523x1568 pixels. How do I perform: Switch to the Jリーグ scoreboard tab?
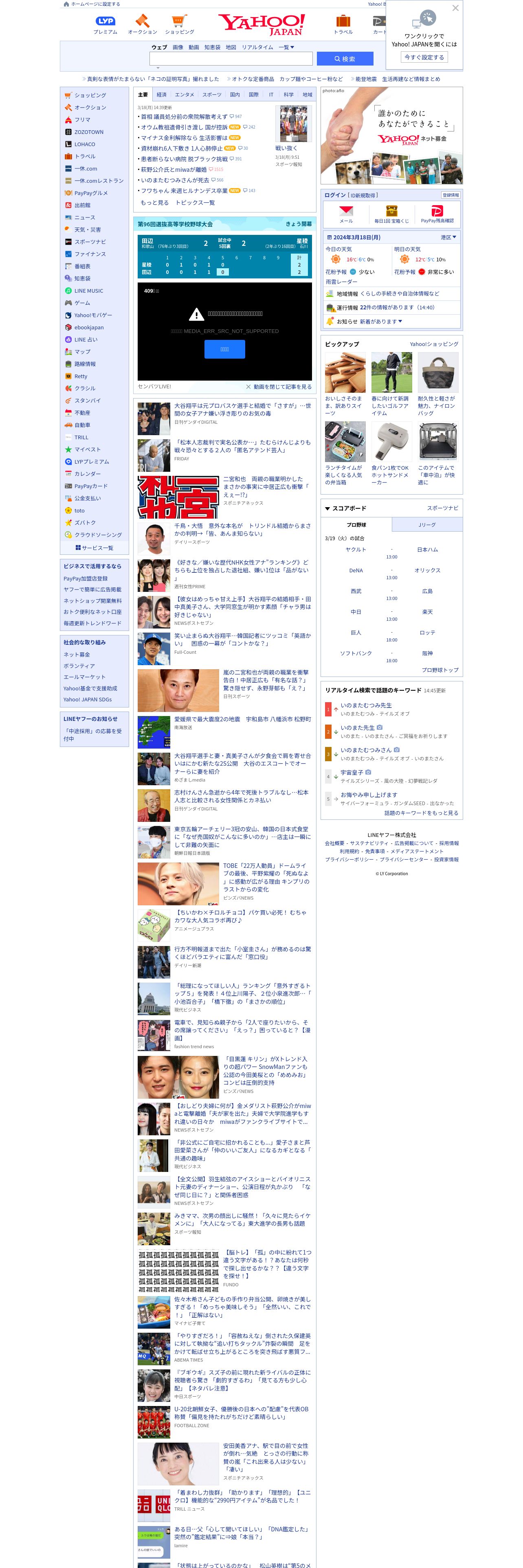coord(427,525)
